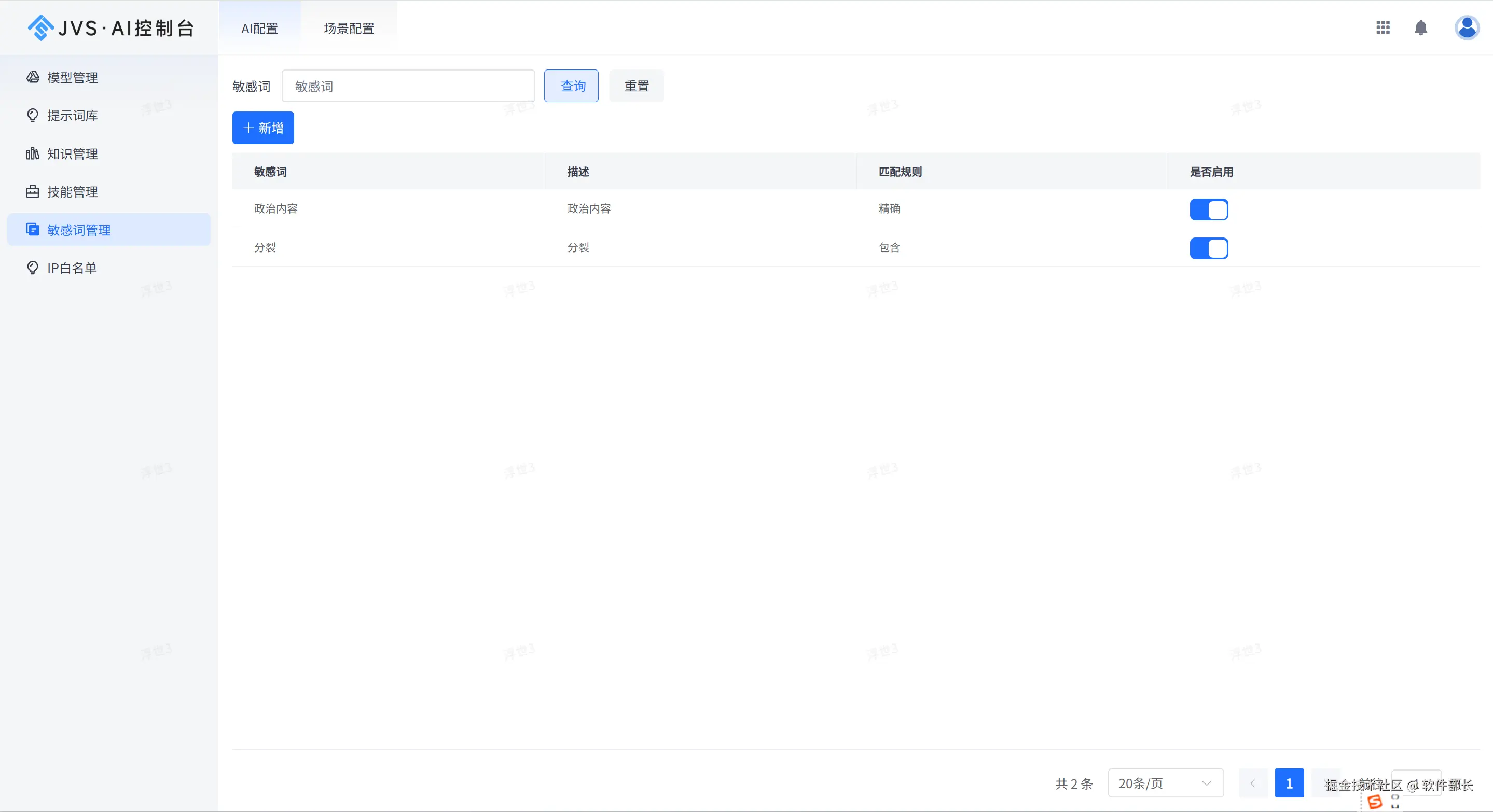The height and width of the screenshot is (812, 1493).
Task: Click the notification bell icon
Action: pyautogui.click(x=1420, y=27)
